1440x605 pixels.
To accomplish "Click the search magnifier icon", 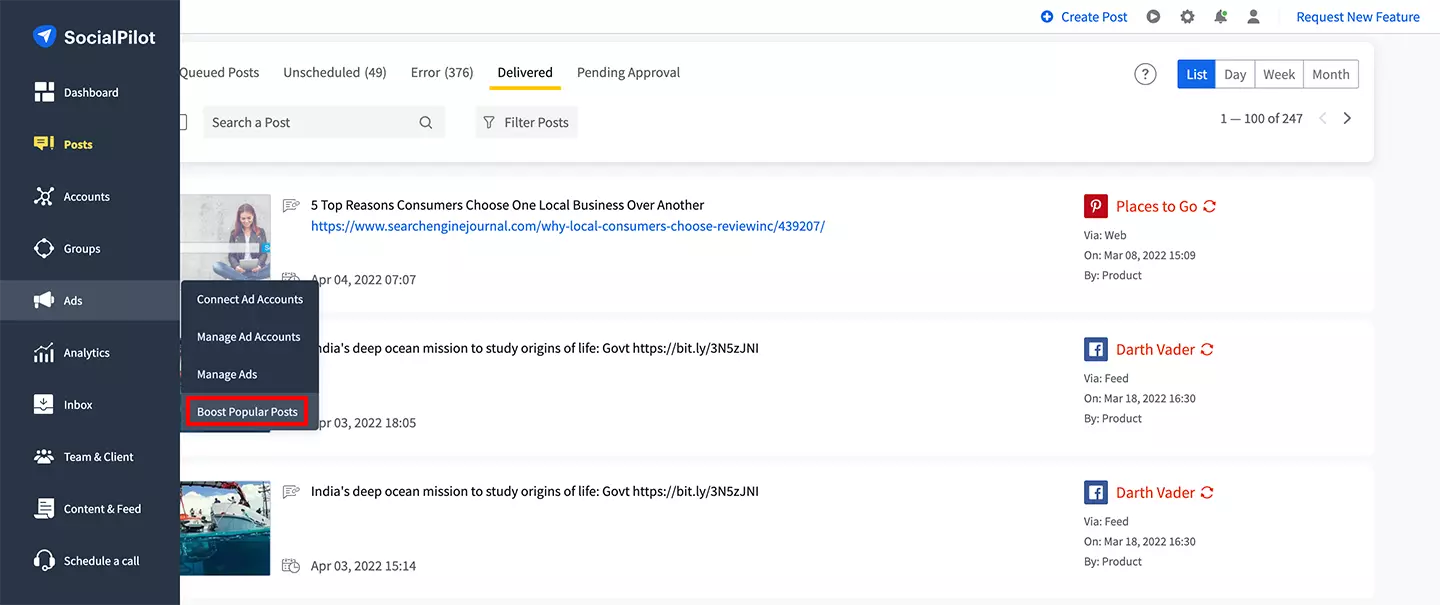I will coord(426,123).
